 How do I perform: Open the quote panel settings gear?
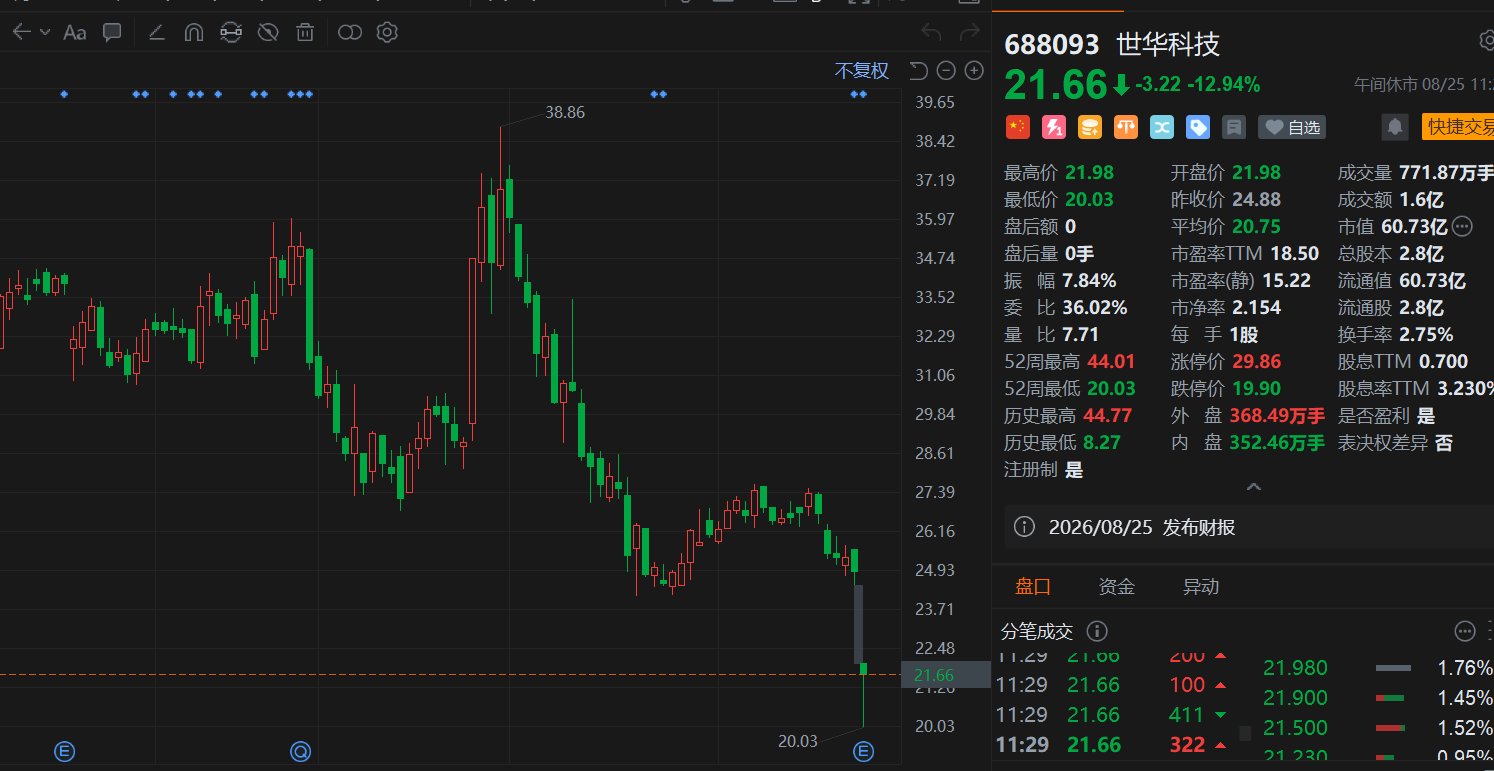point(1486,41)
